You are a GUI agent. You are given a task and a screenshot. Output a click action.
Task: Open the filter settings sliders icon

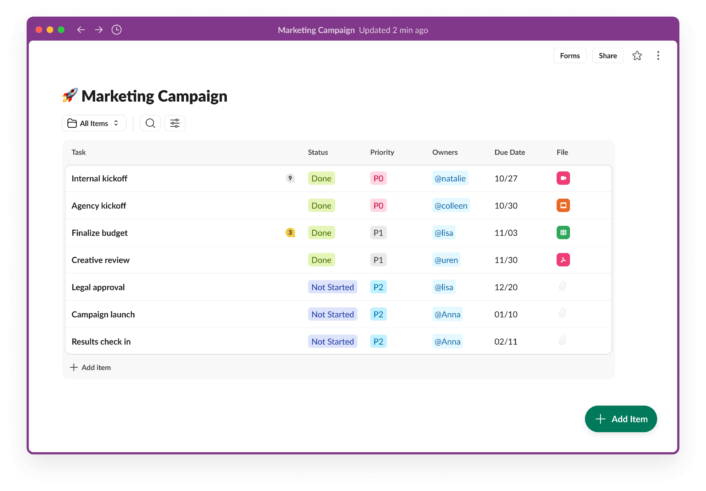click(175, 123)
